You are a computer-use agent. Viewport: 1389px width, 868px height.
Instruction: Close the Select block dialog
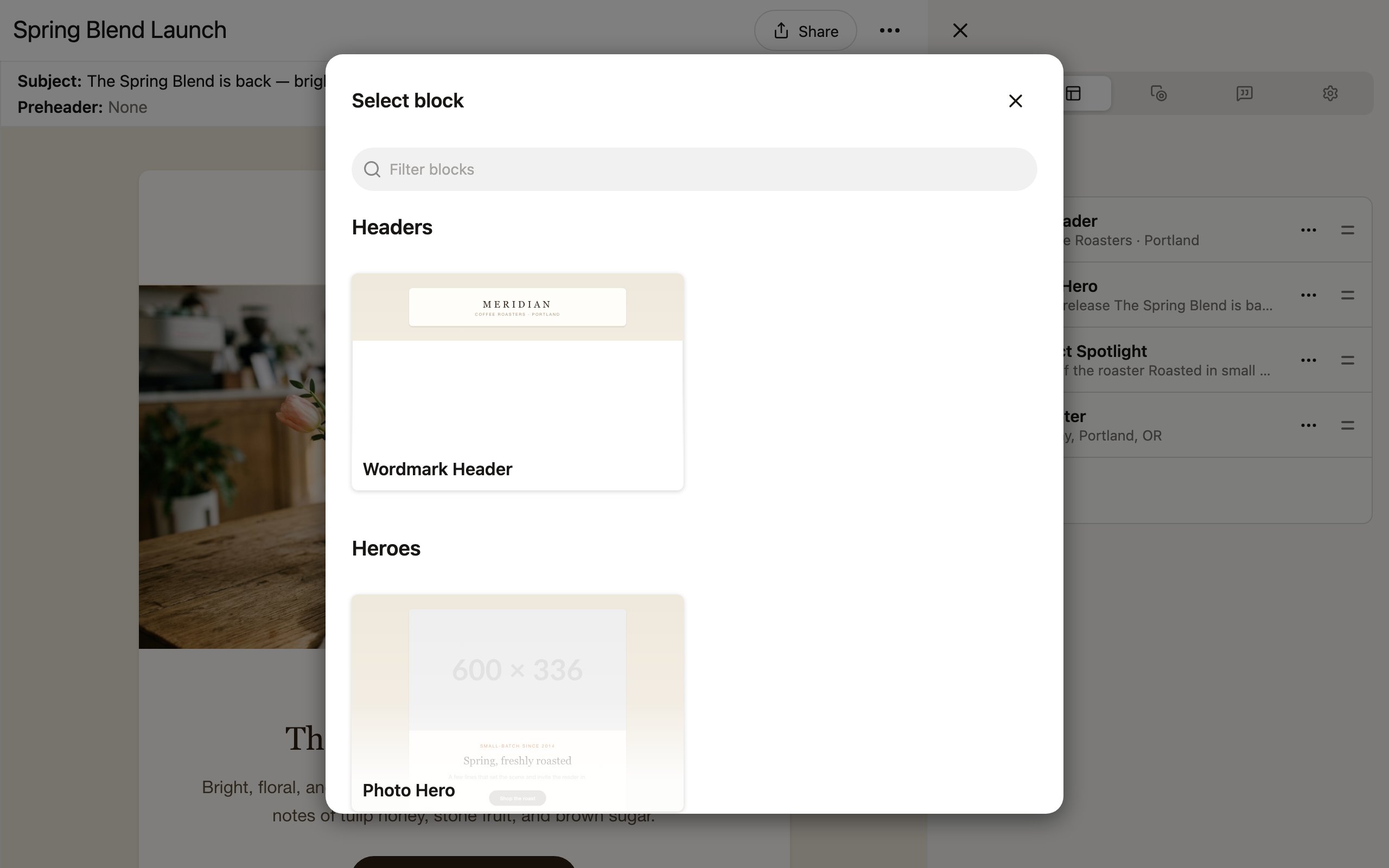(1015, 101)
